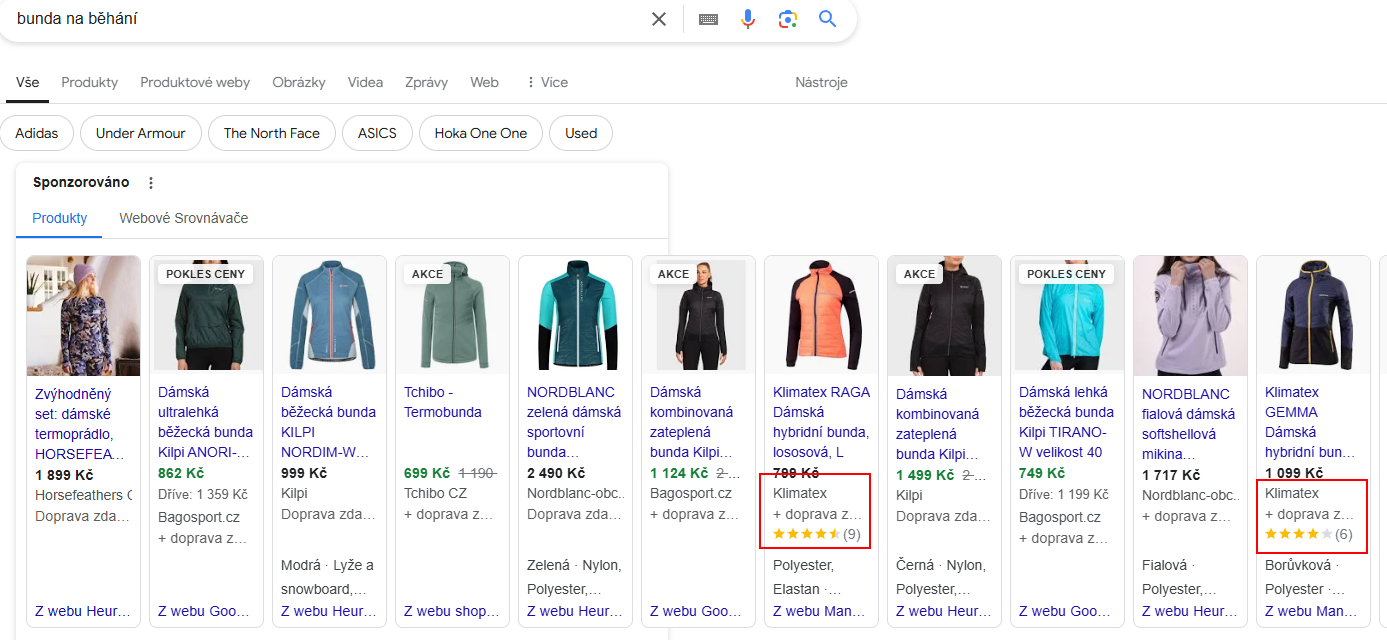
Task: Open the 'Zvýhodněný set: dámské termoprádlo' link
Action: [82, 424]
